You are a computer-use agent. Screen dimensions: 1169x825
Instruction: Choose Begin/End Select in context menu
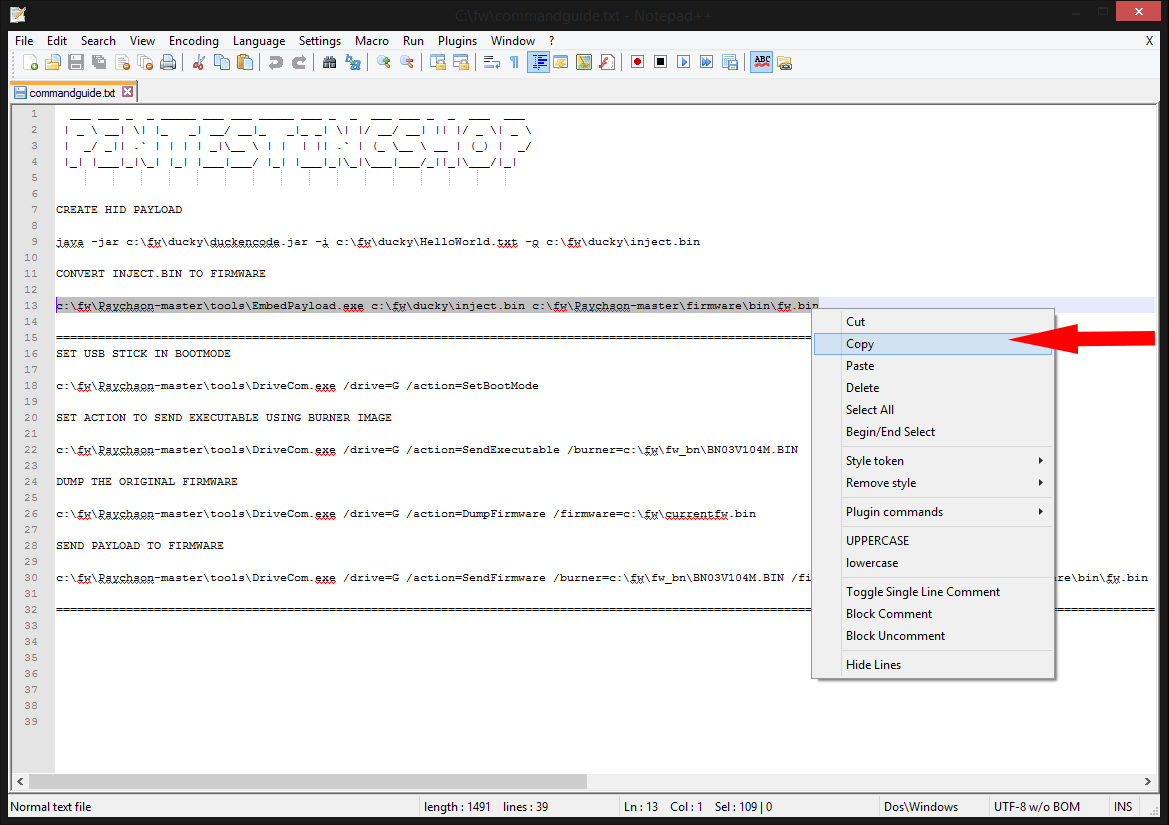click(933, 432)
